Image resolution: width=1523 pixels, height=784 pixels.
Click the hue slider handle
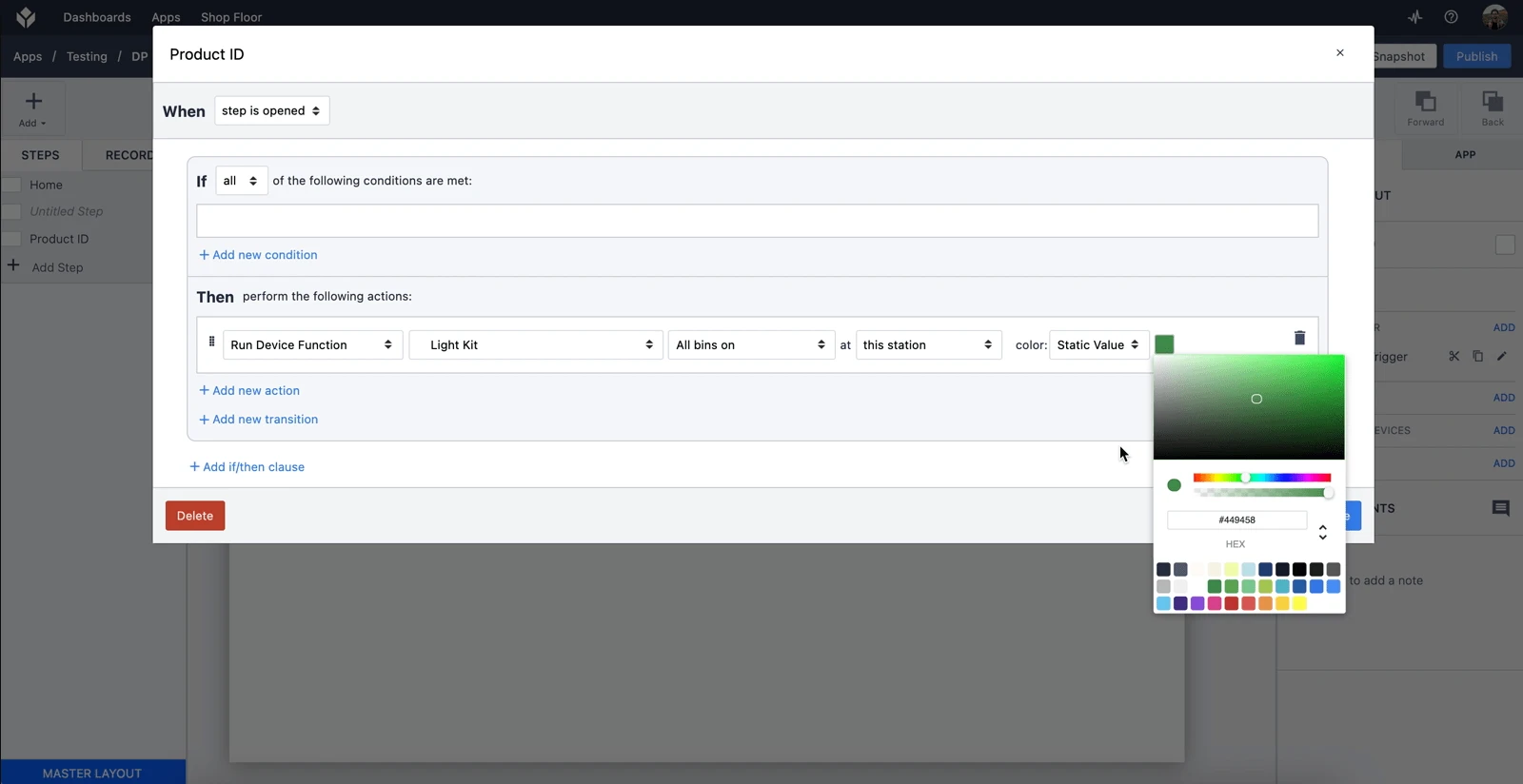click(1245, 478)
